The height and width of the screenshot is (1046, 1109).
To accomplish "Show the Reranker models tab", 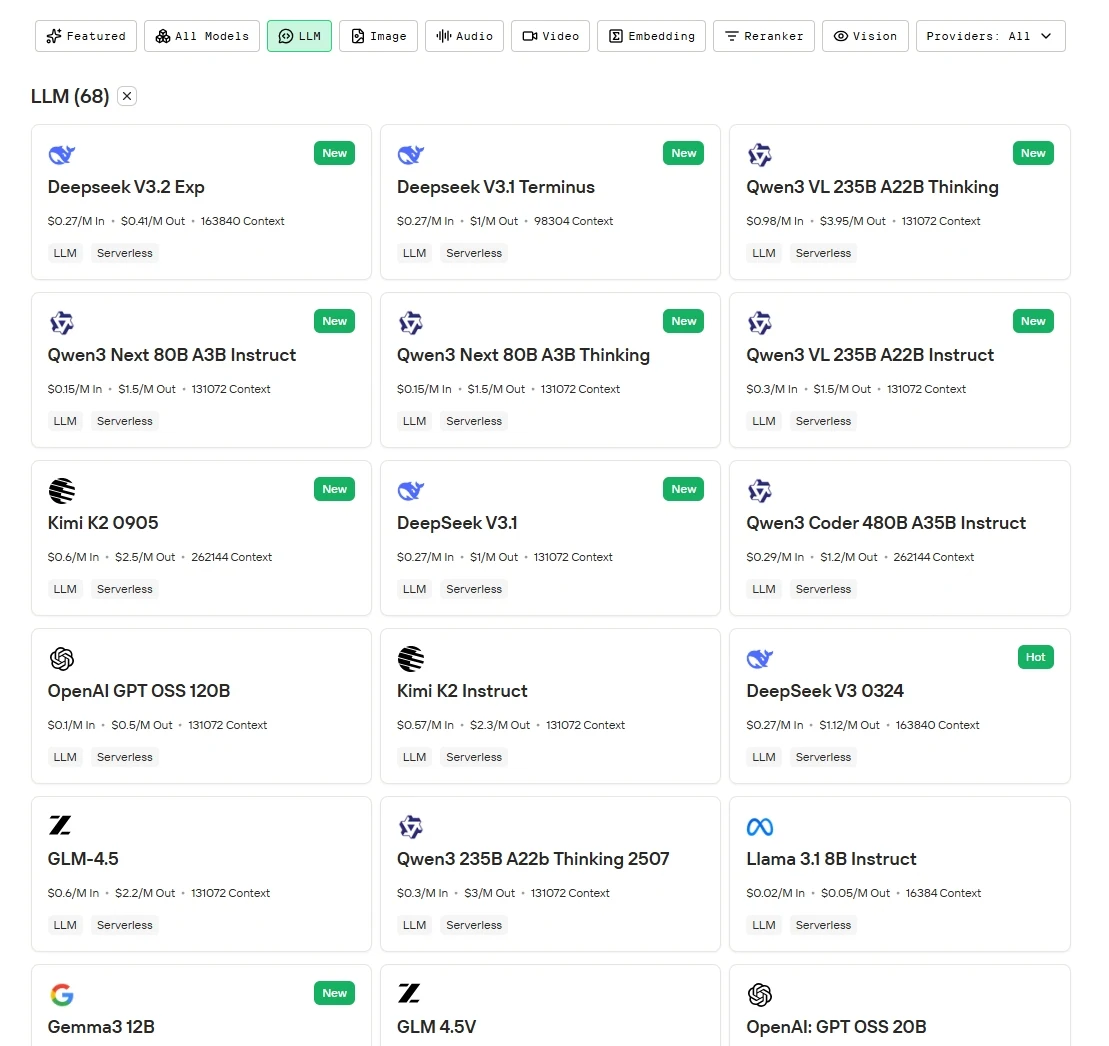I will (764, 36).
